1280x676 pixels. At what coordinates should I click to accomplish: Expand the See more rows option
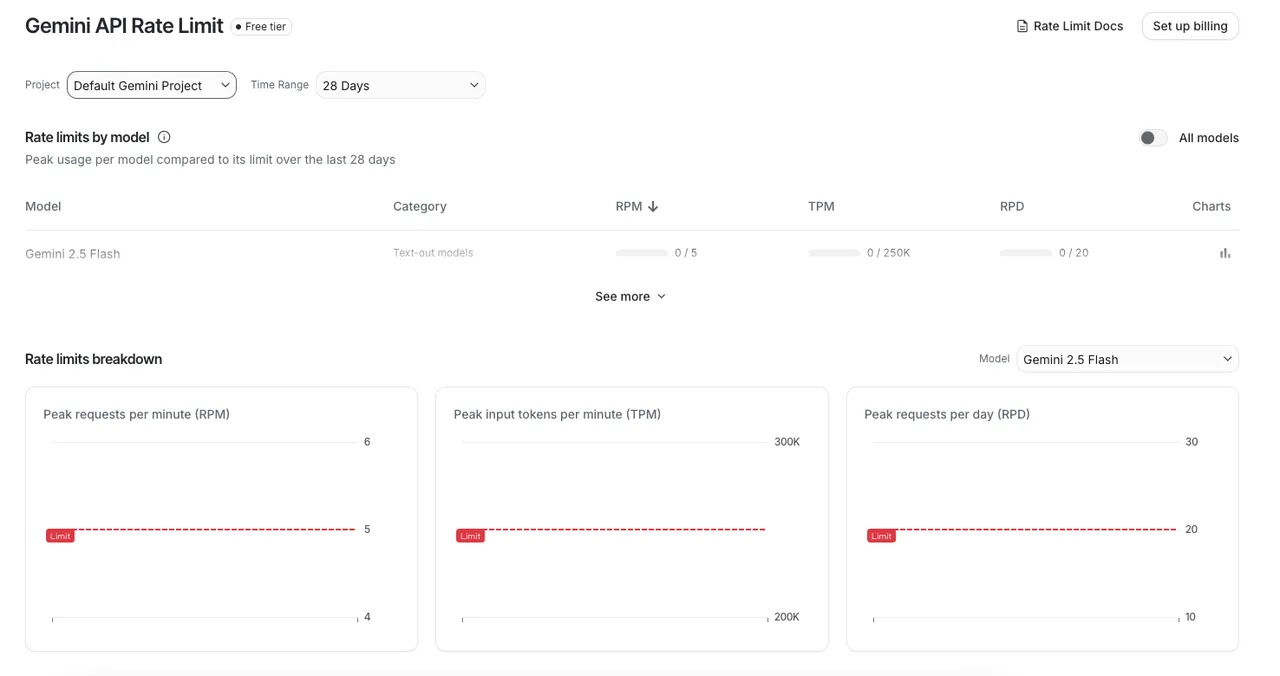click(630, 296)
